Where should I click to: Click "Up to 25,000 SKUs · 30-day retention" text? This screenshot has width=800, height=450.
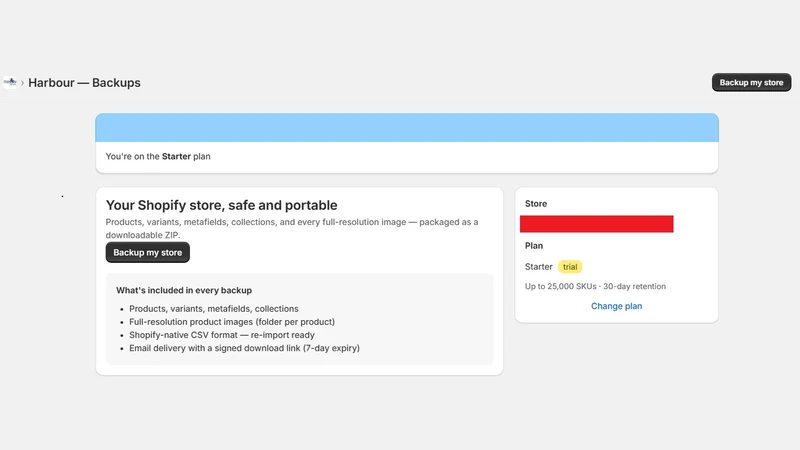pyautogui.click(x=595, y=286)
